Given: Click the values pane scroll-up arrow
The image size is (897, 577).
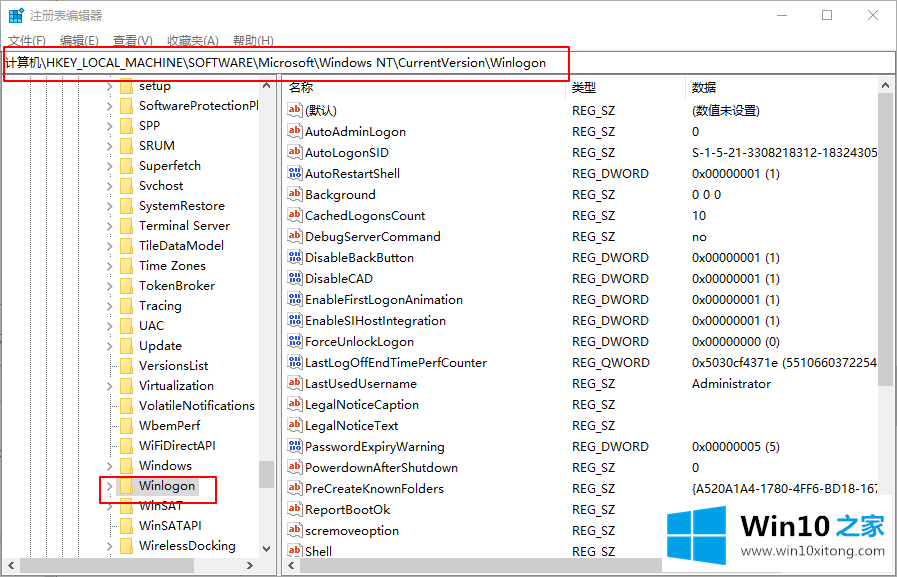Looking at the screenshot, I should tap(886, 86).
